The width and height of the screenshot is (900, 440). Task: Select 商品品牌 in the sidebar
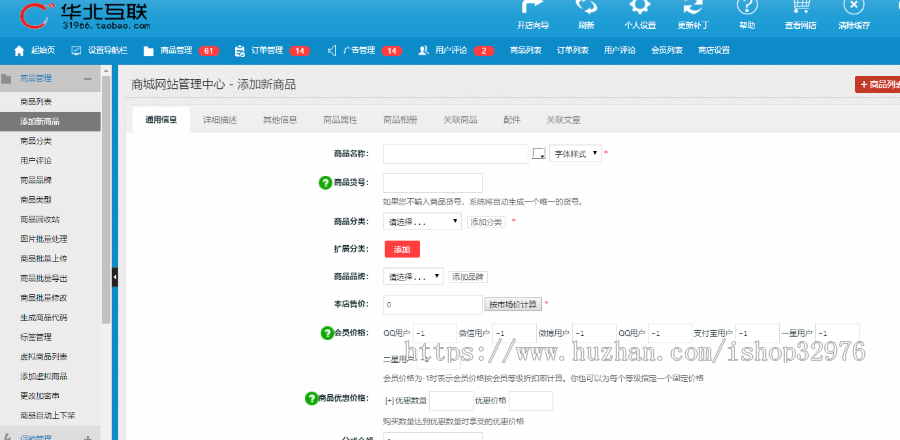[36, 180]
